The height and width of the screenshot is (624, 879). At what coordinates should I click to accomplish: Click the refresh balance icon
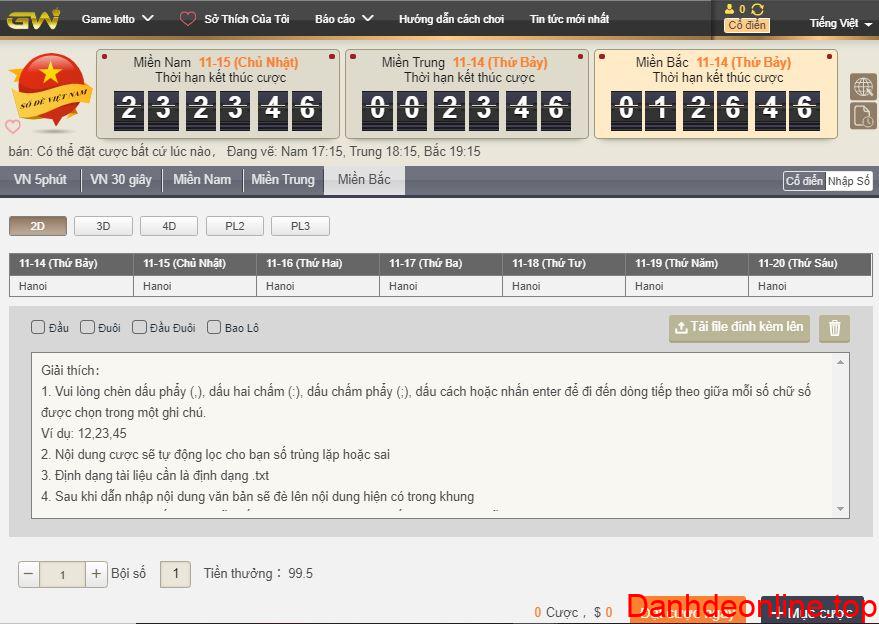(x=757, y=9)
